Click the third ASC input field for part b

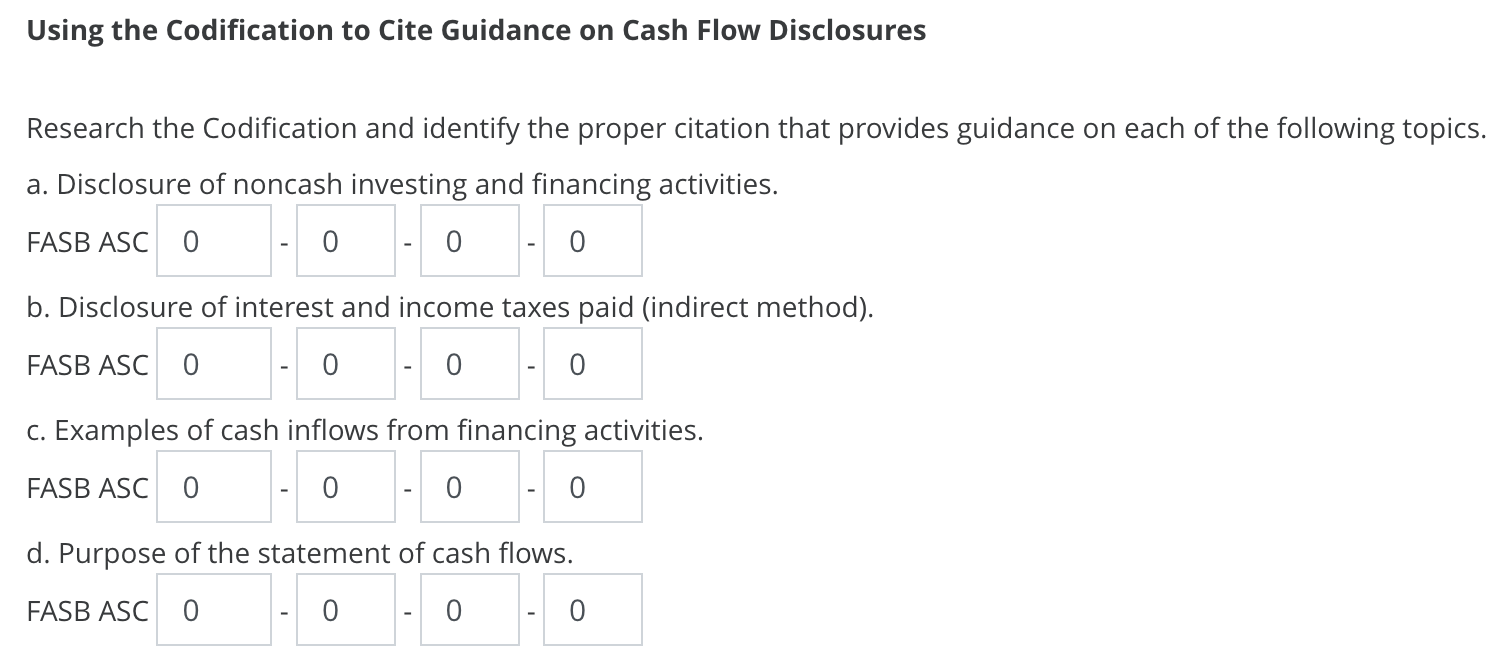(469, 363)
